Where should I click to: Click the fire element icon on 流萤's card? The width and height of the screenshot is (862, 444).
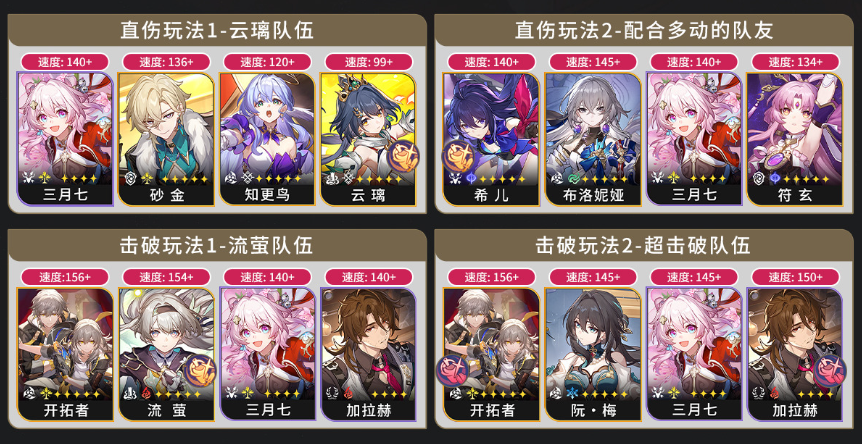point(146,393)
